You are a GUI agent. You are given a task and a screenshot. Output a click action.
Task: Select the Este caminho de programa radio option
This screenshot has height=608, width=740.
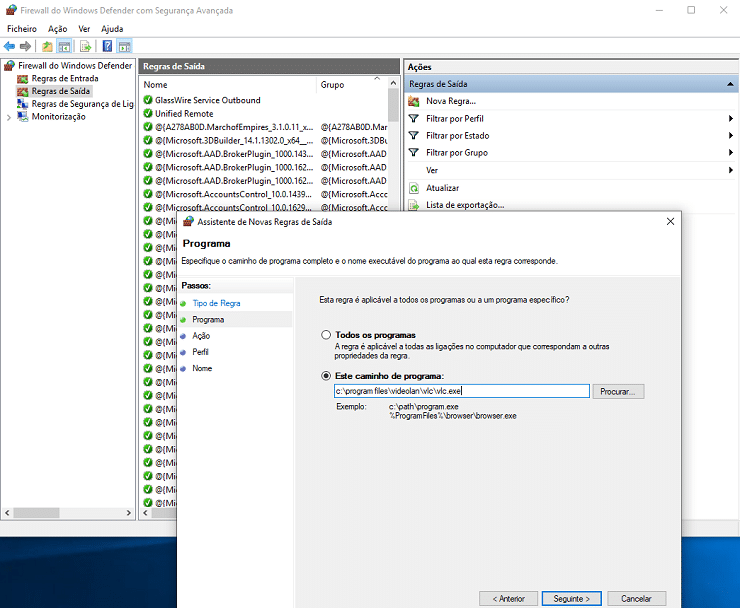[325, 376]
